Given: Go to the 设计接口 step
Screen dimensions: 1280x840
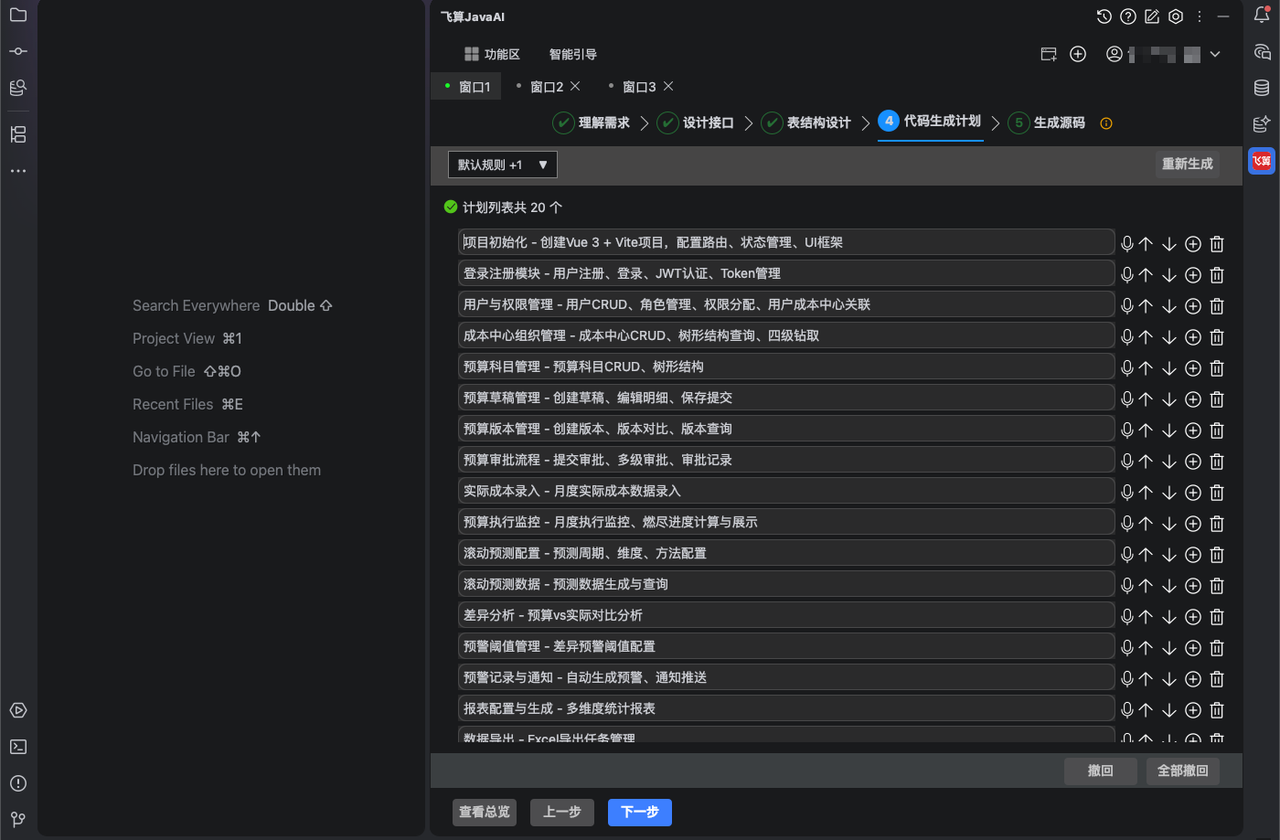Looking at the screenshot, I should (696, 123).
